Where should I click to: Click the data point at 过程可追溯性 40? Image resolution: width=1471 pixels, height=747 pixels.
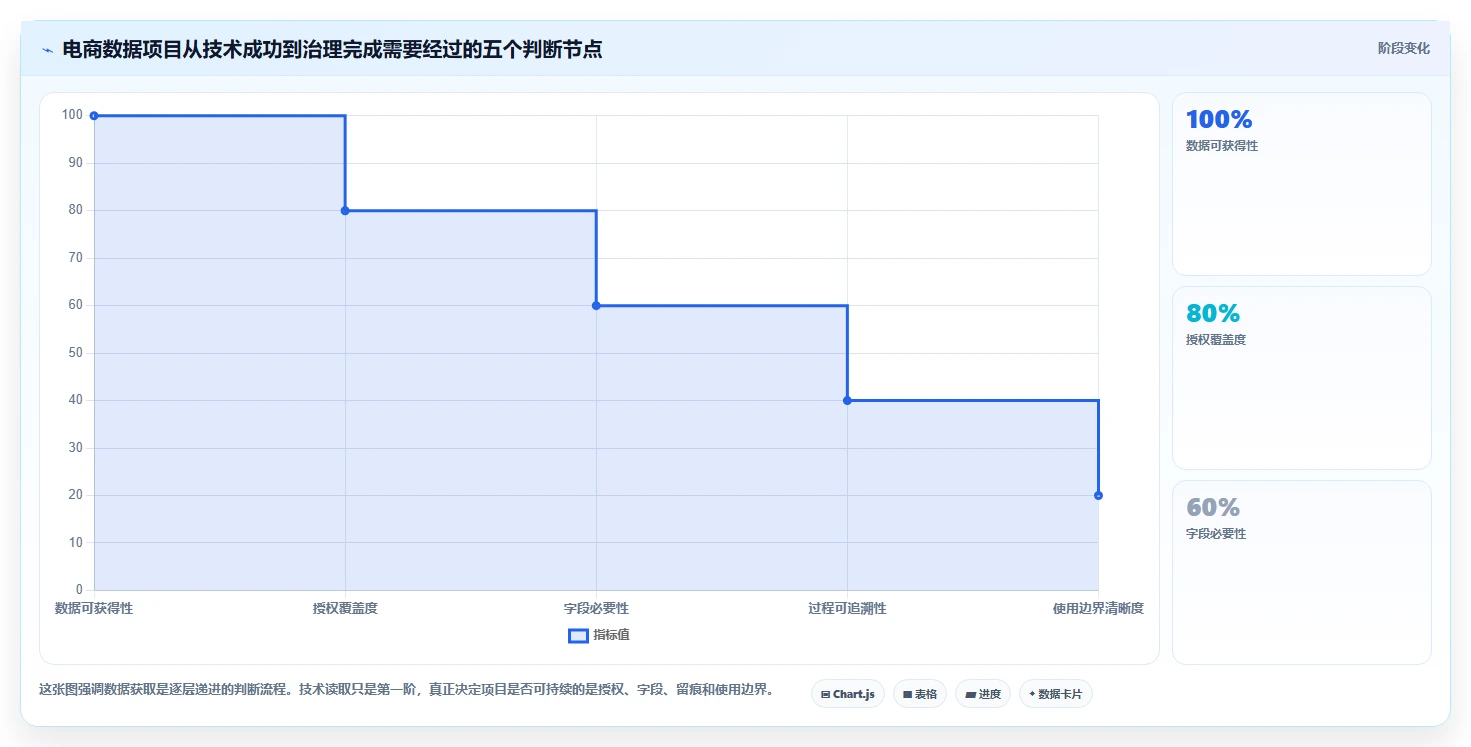coord(847,401)
